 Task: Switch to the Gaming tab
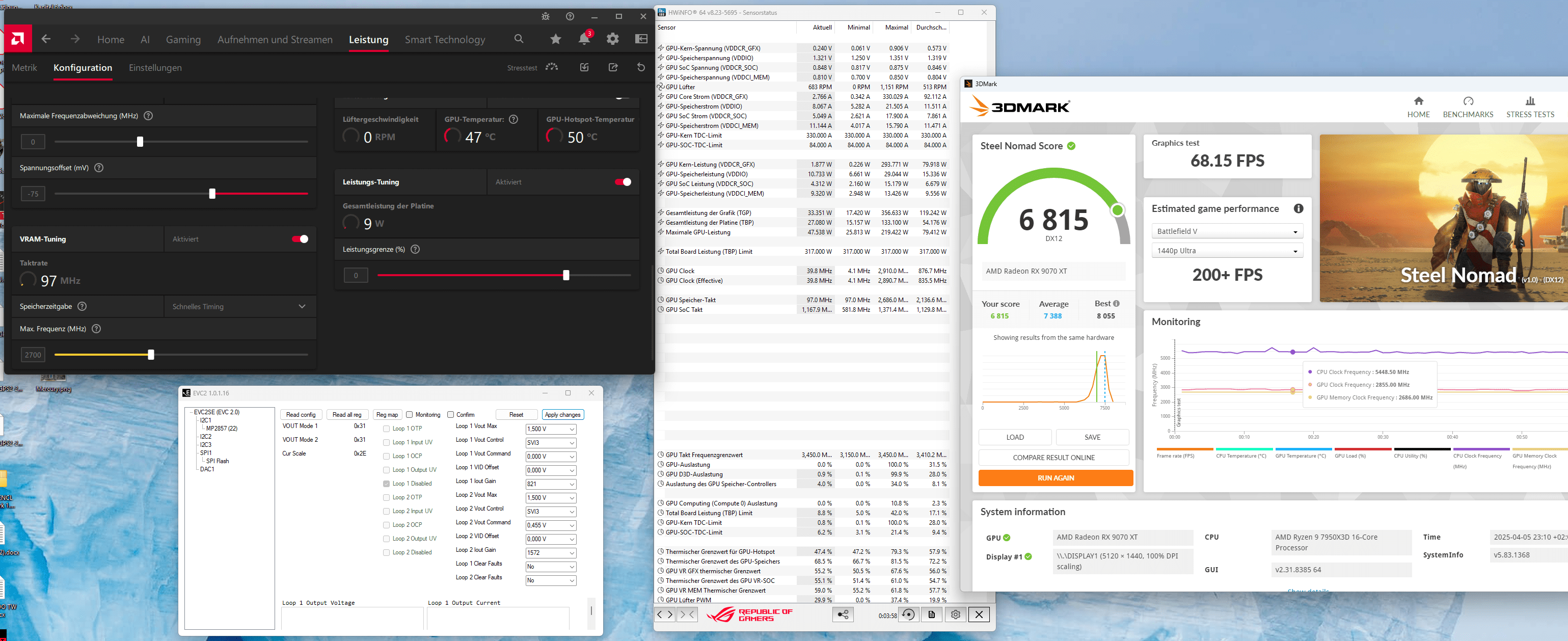183,40
